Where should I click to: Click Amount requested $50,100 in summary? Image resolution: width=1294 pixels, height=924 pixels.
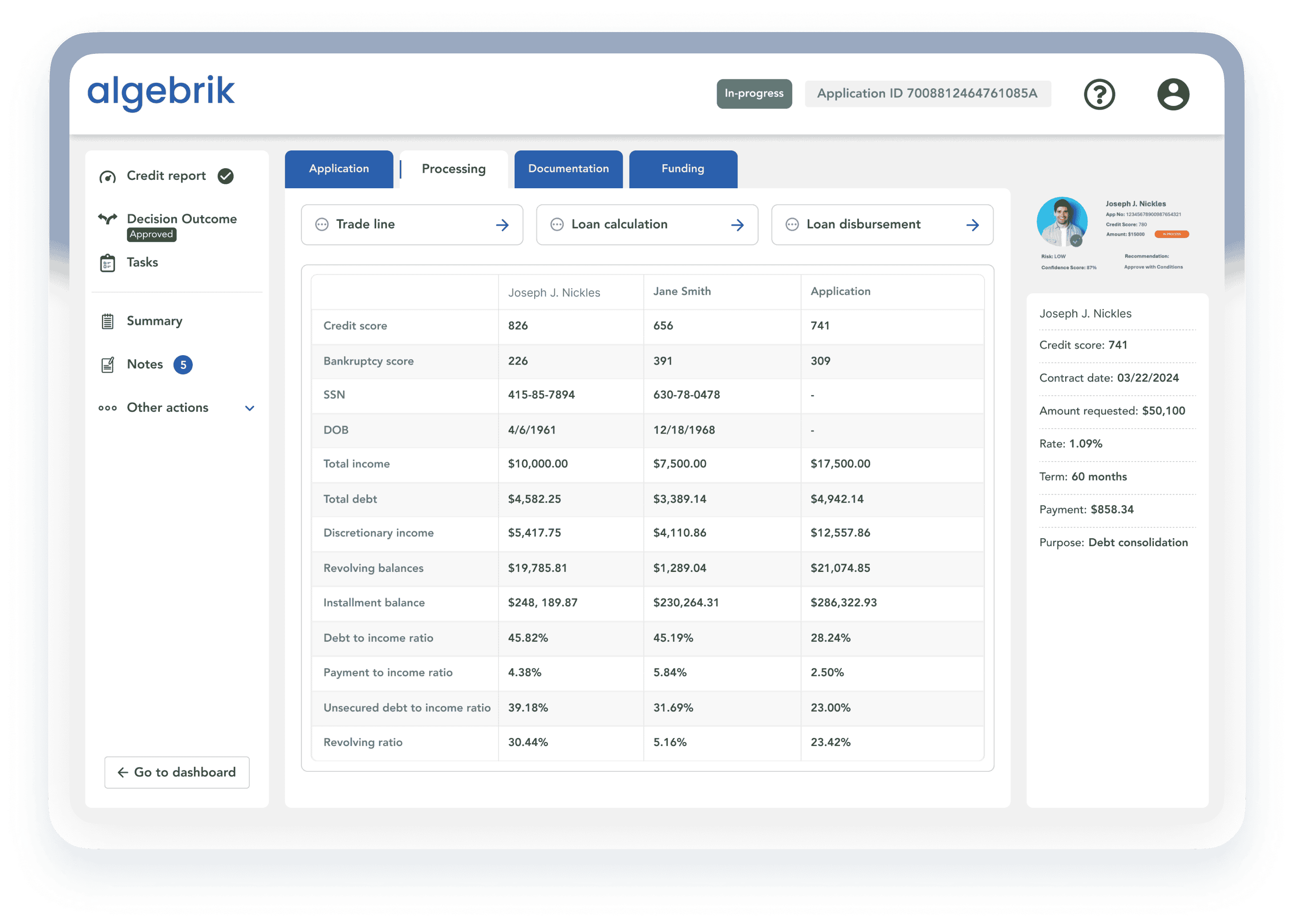[x=1112, y=411]
